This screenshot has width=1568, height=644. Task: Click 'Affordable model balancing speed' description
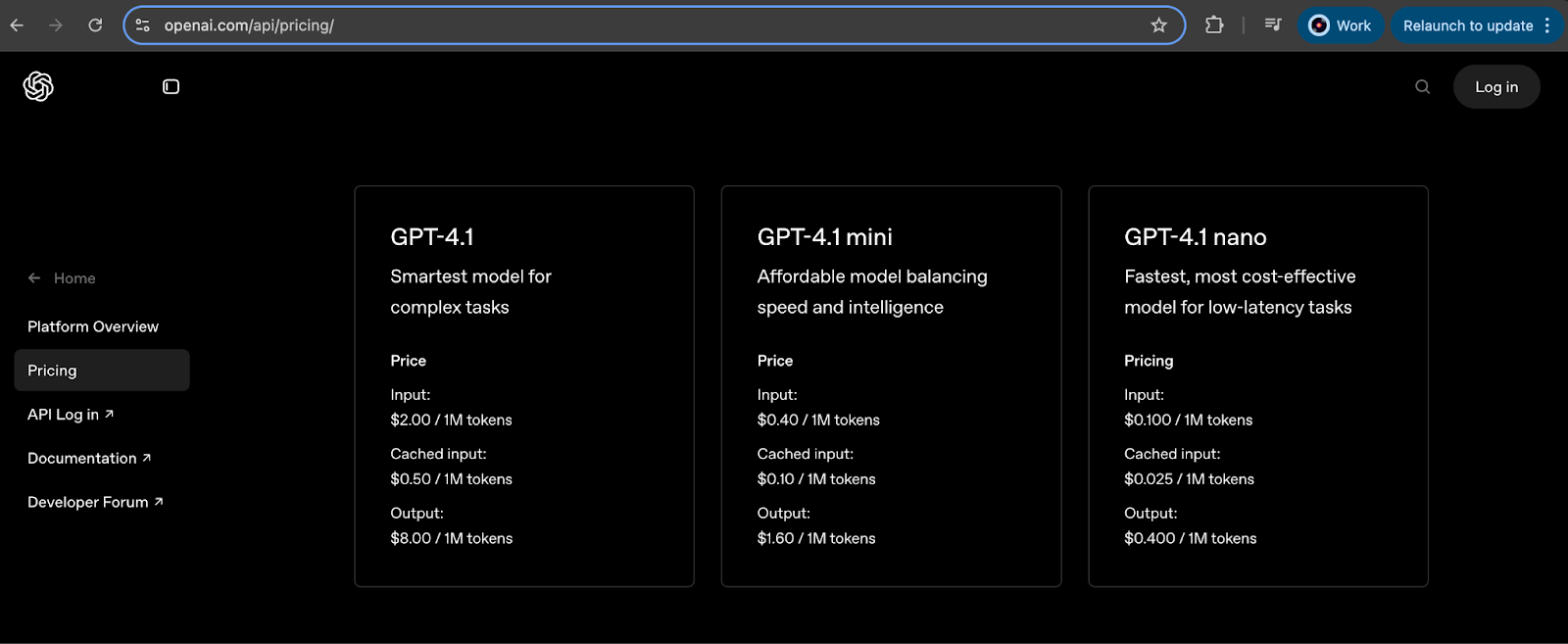click(872, 292)
